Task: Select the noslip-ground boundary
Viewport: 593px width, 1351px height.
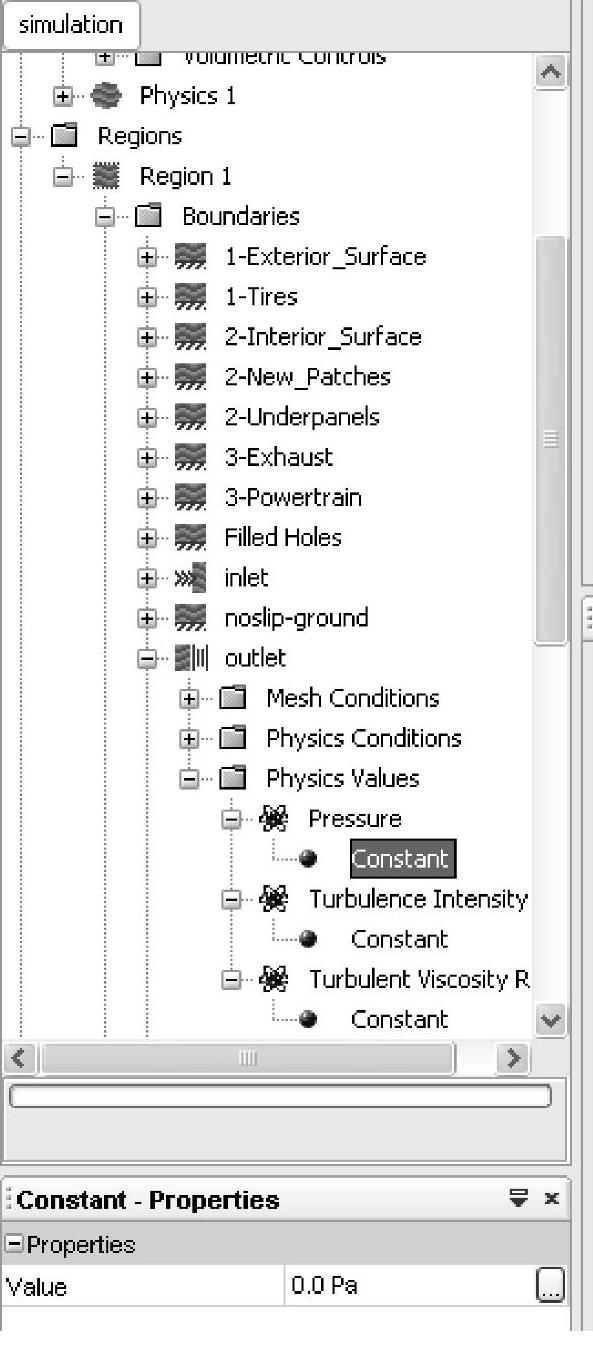Action: coord(296,617)
